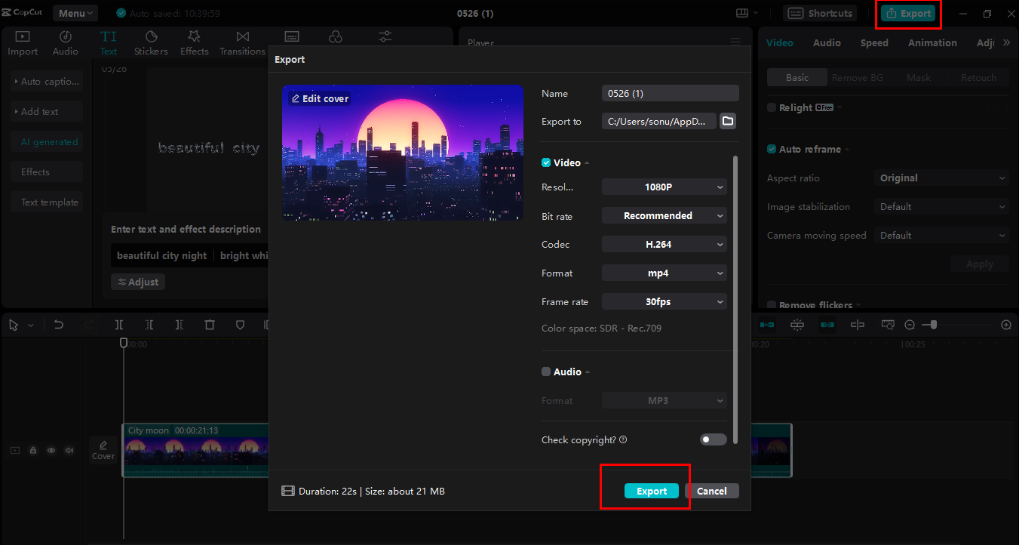
Task: Enable the Relight checkbox
Action: tap(771, 108)
